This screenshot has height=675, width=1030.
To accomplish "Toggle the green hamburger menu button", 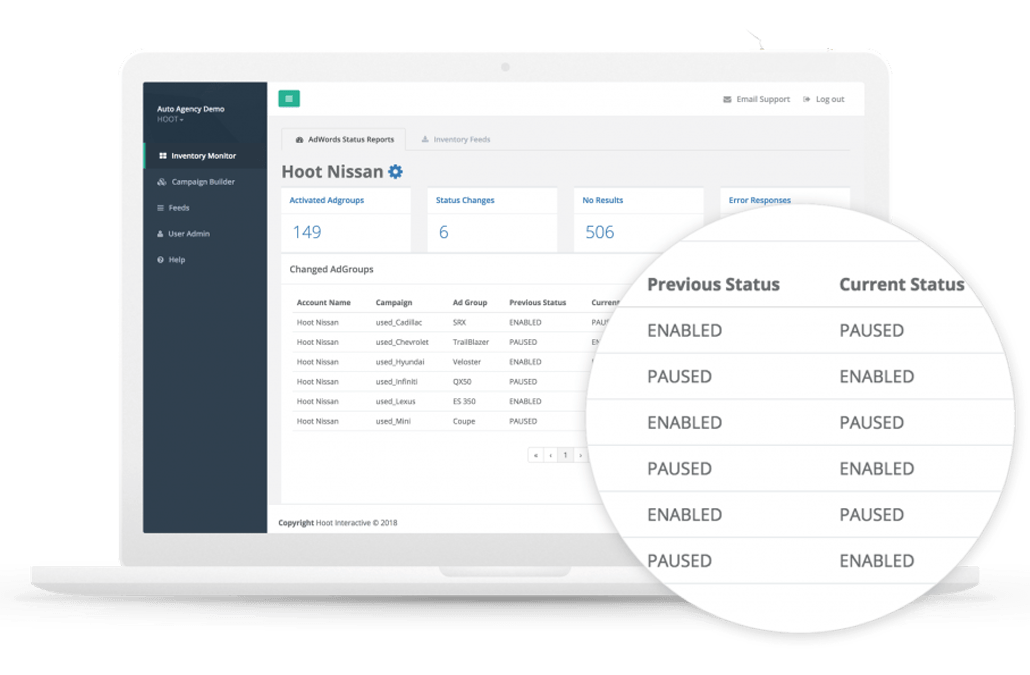I will (289, 98).
